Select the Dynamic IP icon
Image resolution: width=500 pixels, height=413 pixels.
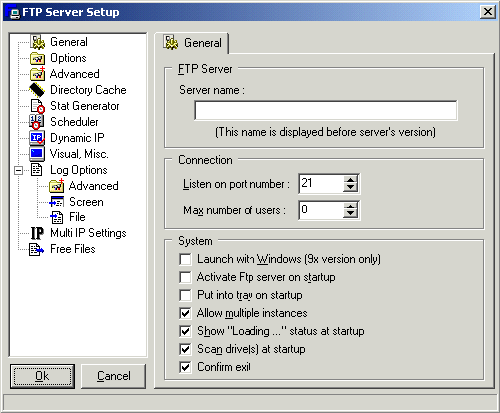tap(37, 138)
